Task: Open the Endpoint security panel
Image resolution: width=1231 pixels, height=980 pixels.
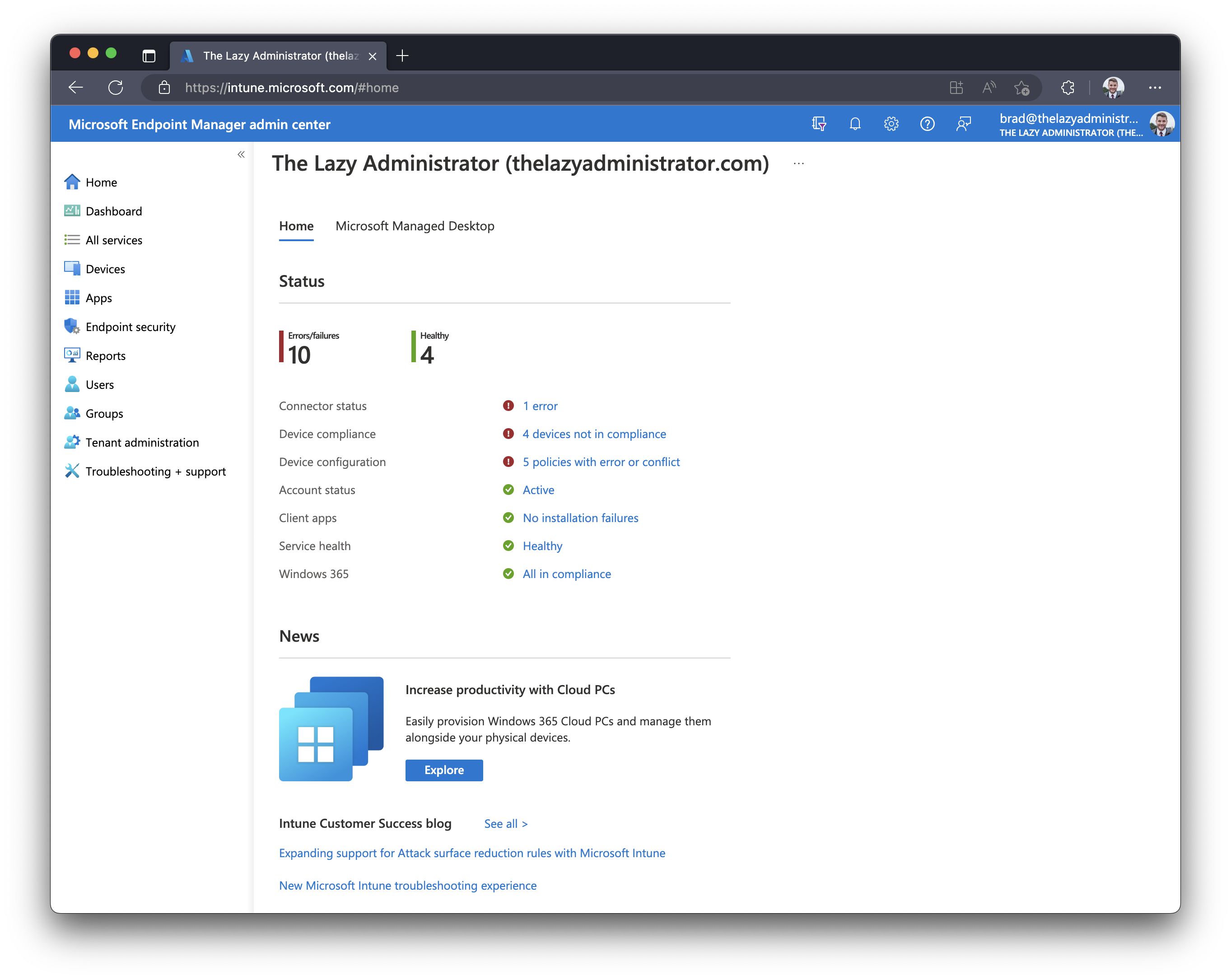Action: tap(129, 326)
